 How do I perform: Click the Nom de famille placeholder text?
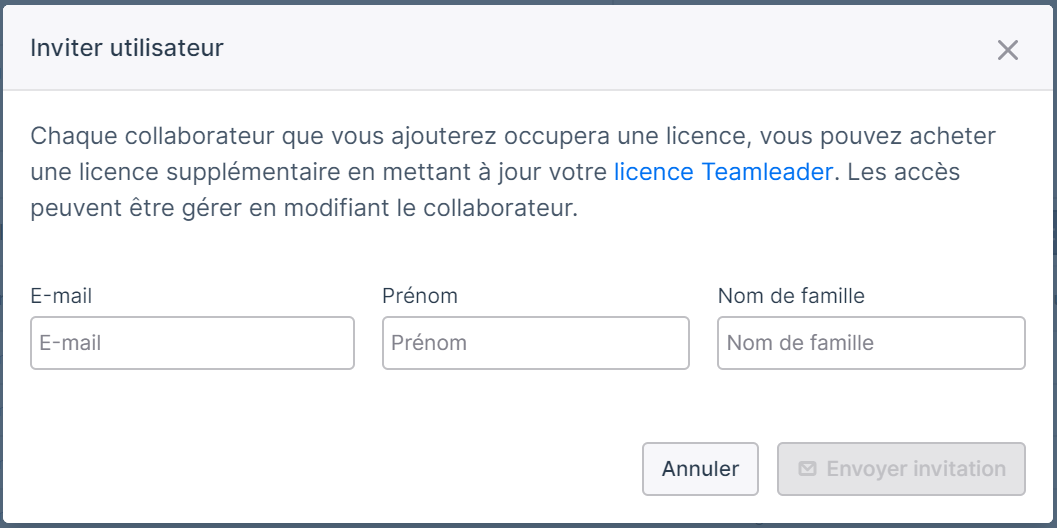click(x=800, y=343)
